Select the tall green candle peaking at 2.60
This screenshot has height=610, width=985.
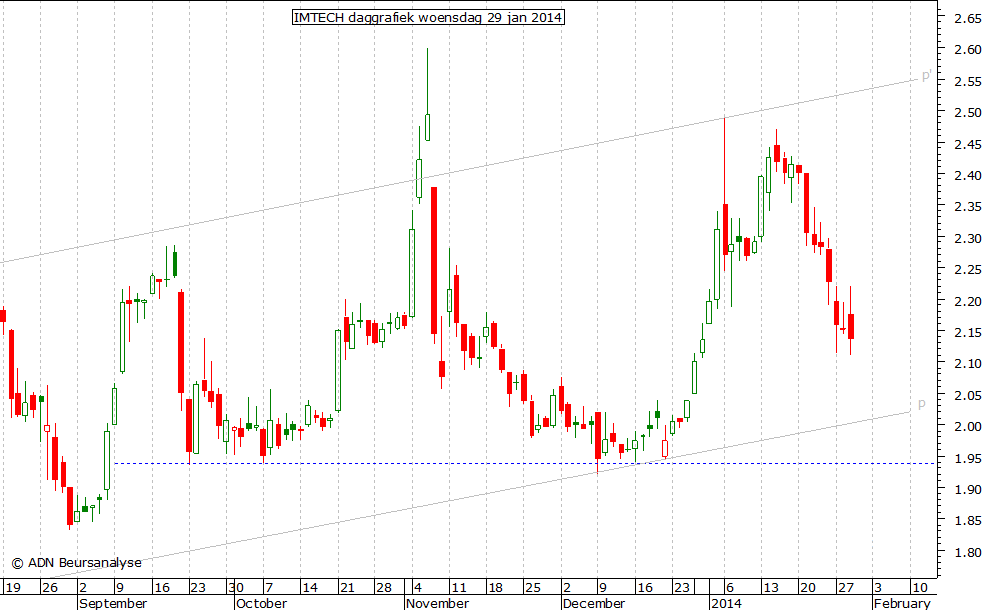click(x=428, y=94)
